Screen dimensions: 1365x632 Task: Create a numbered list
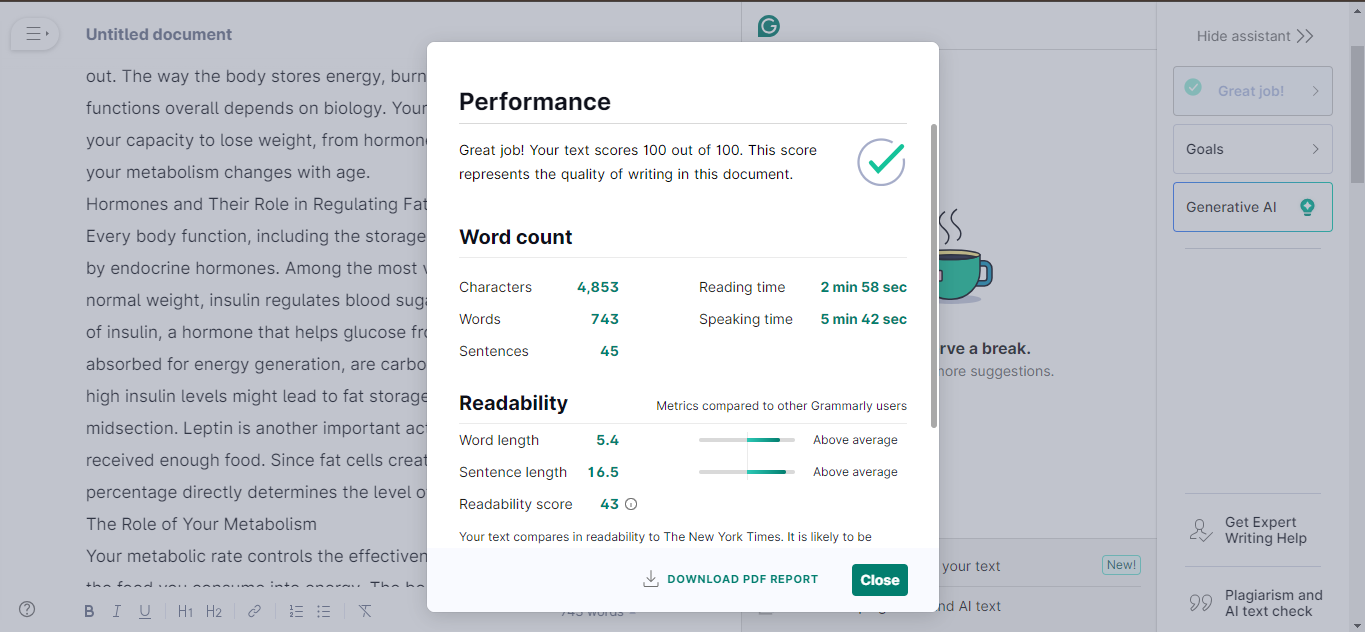point(296,611)
